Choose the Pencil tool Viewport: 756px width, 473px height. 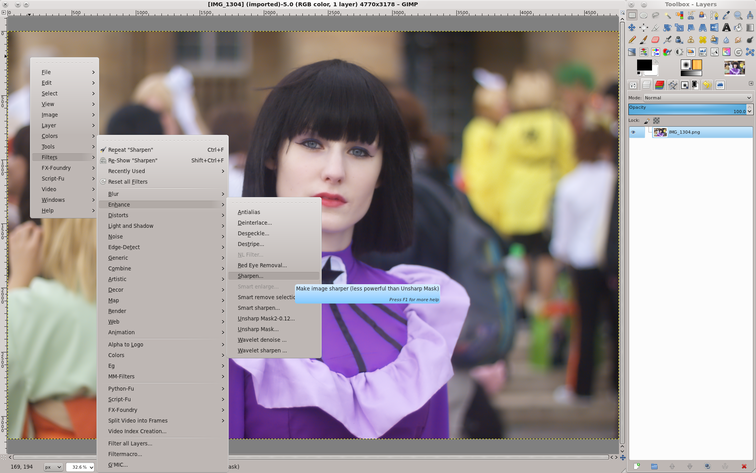(x=632, y=39)
